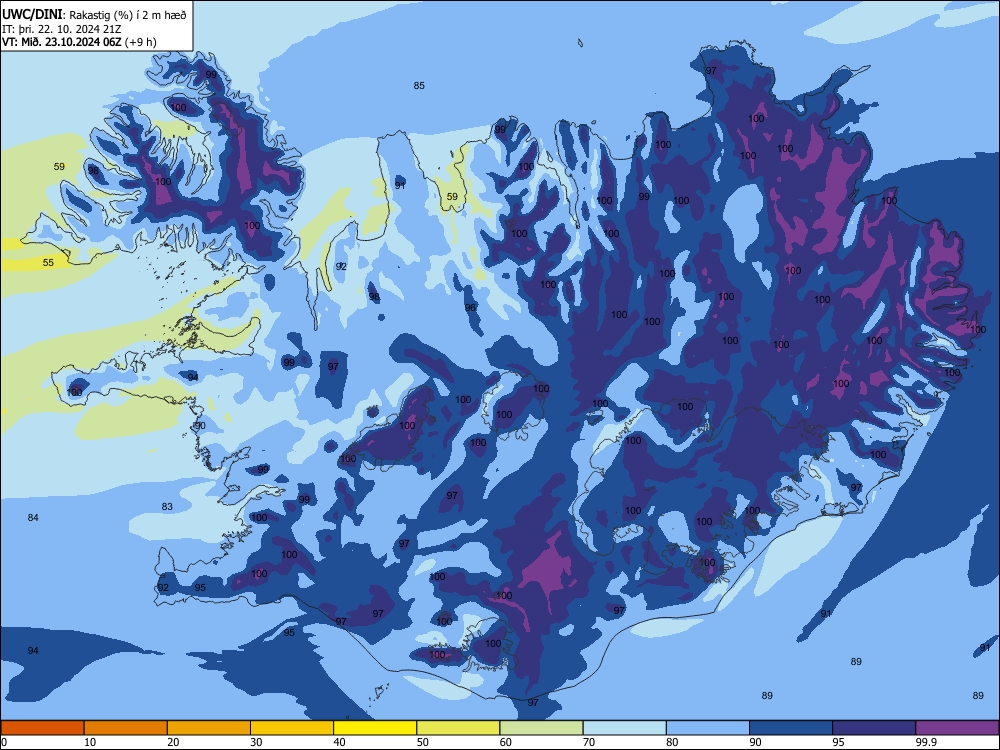
Task: Click the value 85 over northern sea
Action: point(419,85)
